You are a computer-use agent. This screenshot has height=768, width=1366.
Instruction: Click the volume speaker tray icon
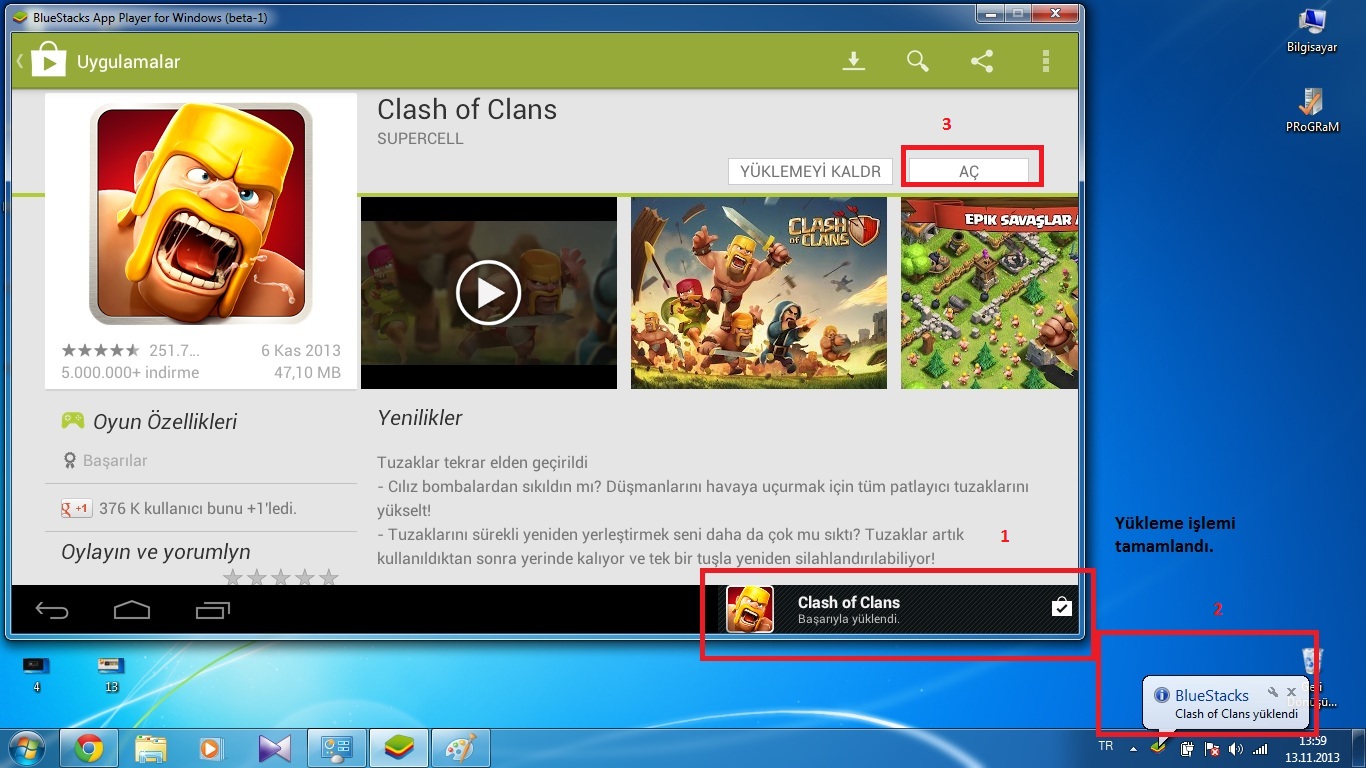(1236, 748)
